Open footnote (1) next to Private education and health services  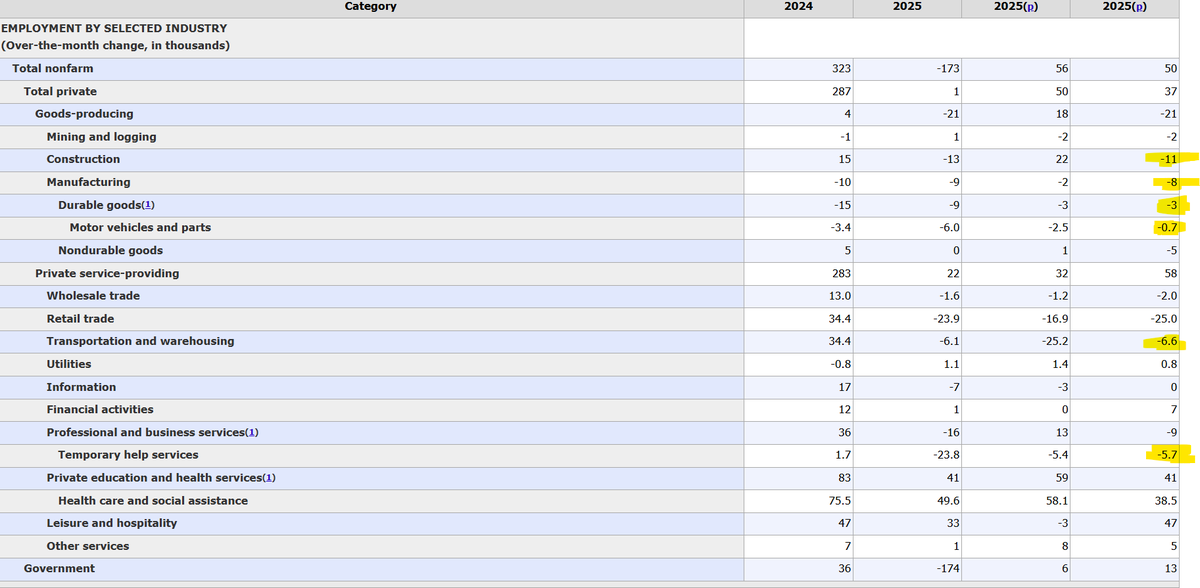268,478
